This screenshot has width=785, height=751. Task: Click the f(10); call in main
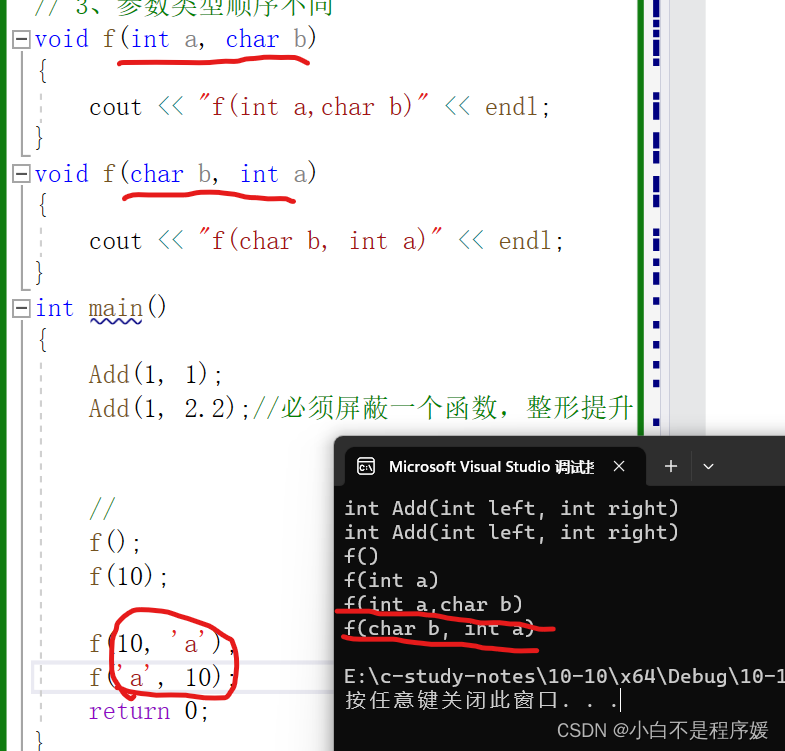tap(128, 576)
